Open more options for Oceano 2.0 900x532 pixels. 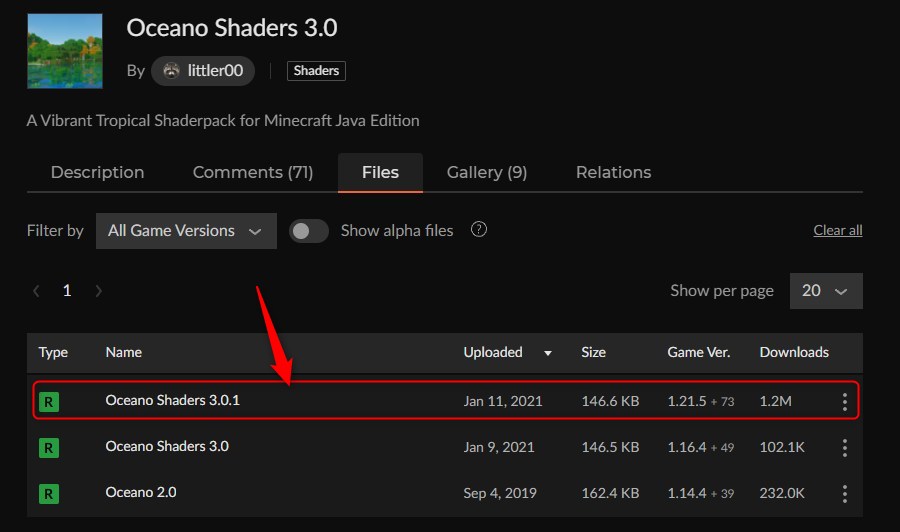point(844,494)
